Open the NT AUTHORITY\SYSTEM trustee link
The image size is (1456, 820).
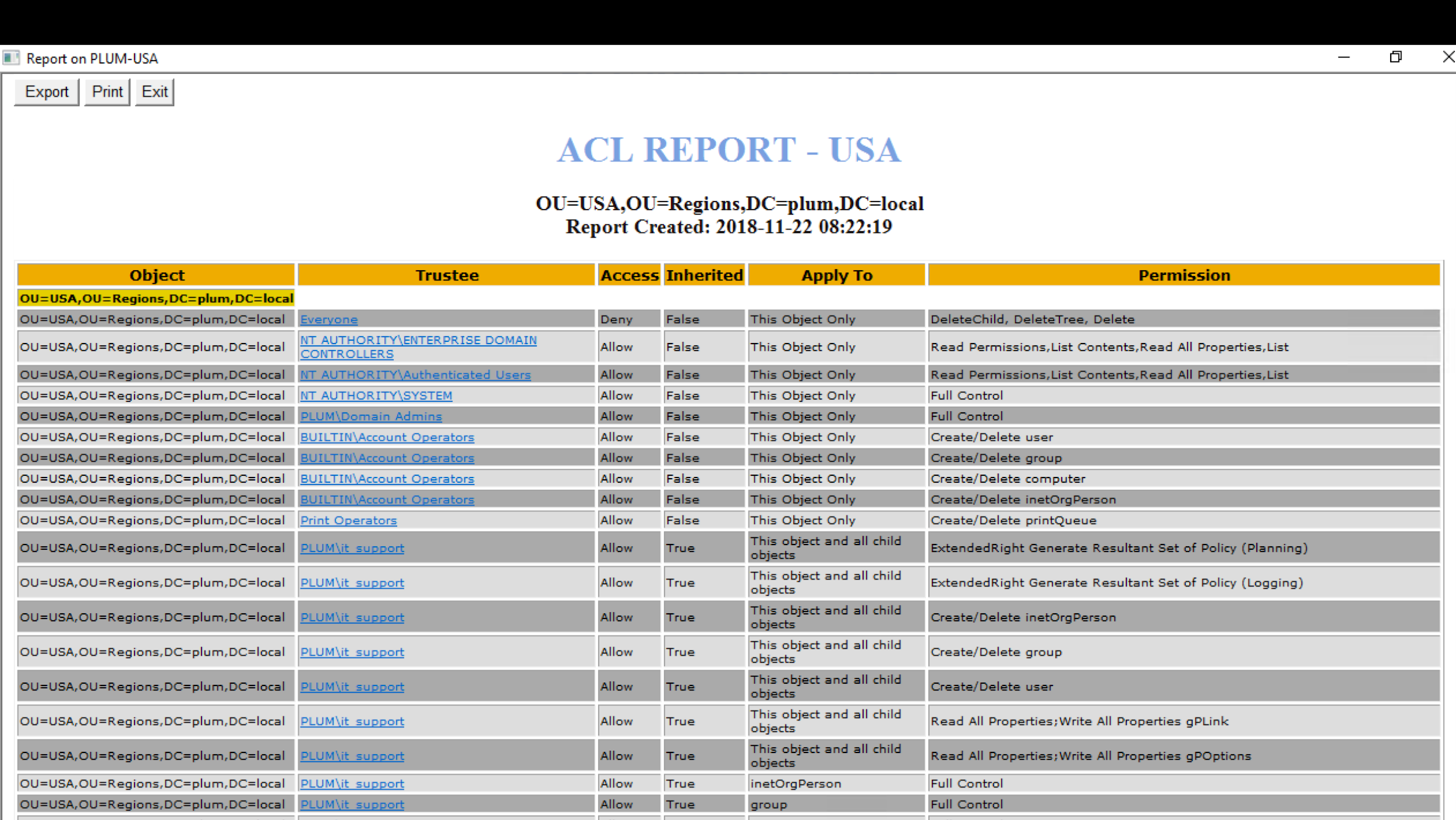(x=376, y=395)
